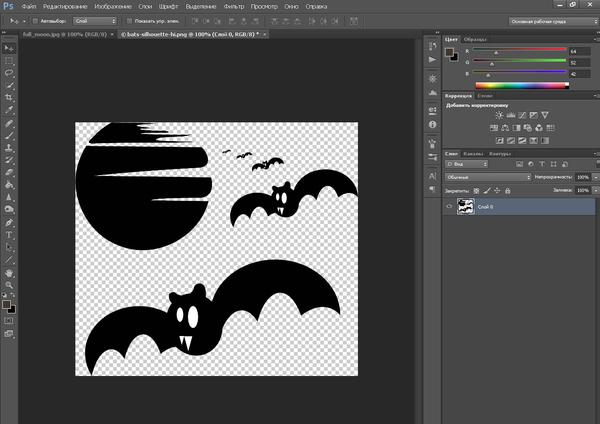The image size is (600, 424).
Task: Select the Move tool in the toolbox
Action: pyautogui.click(x=9, y=47)
